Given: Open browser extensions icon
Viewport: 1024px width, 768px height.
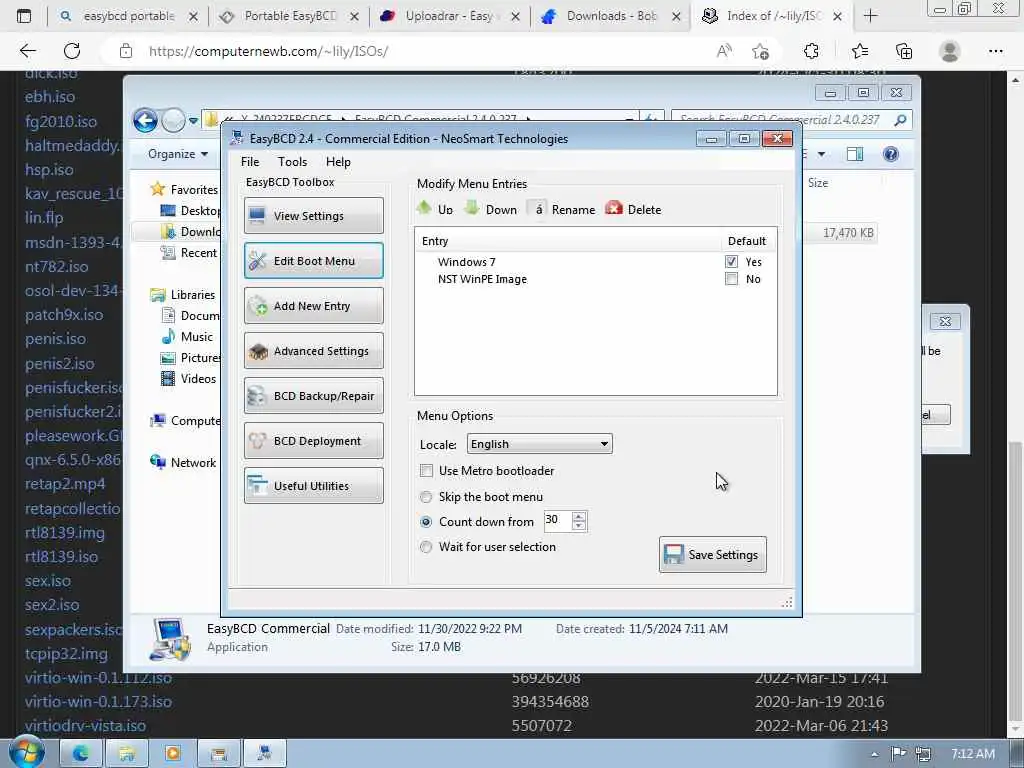Looking at the screenshot, I should [811, 51].
